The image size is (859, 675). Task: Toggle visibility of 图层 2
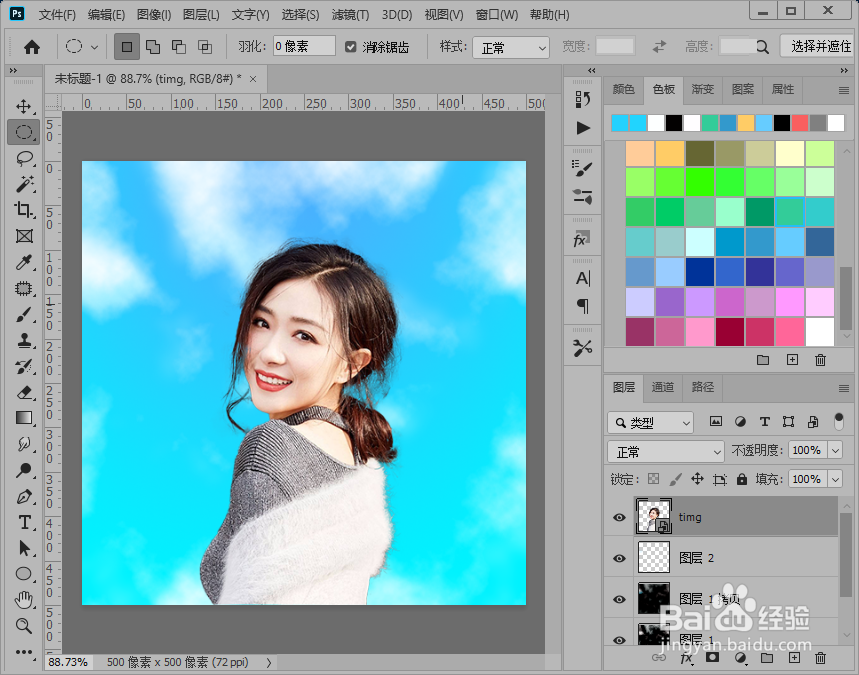(x=619, y=557)
